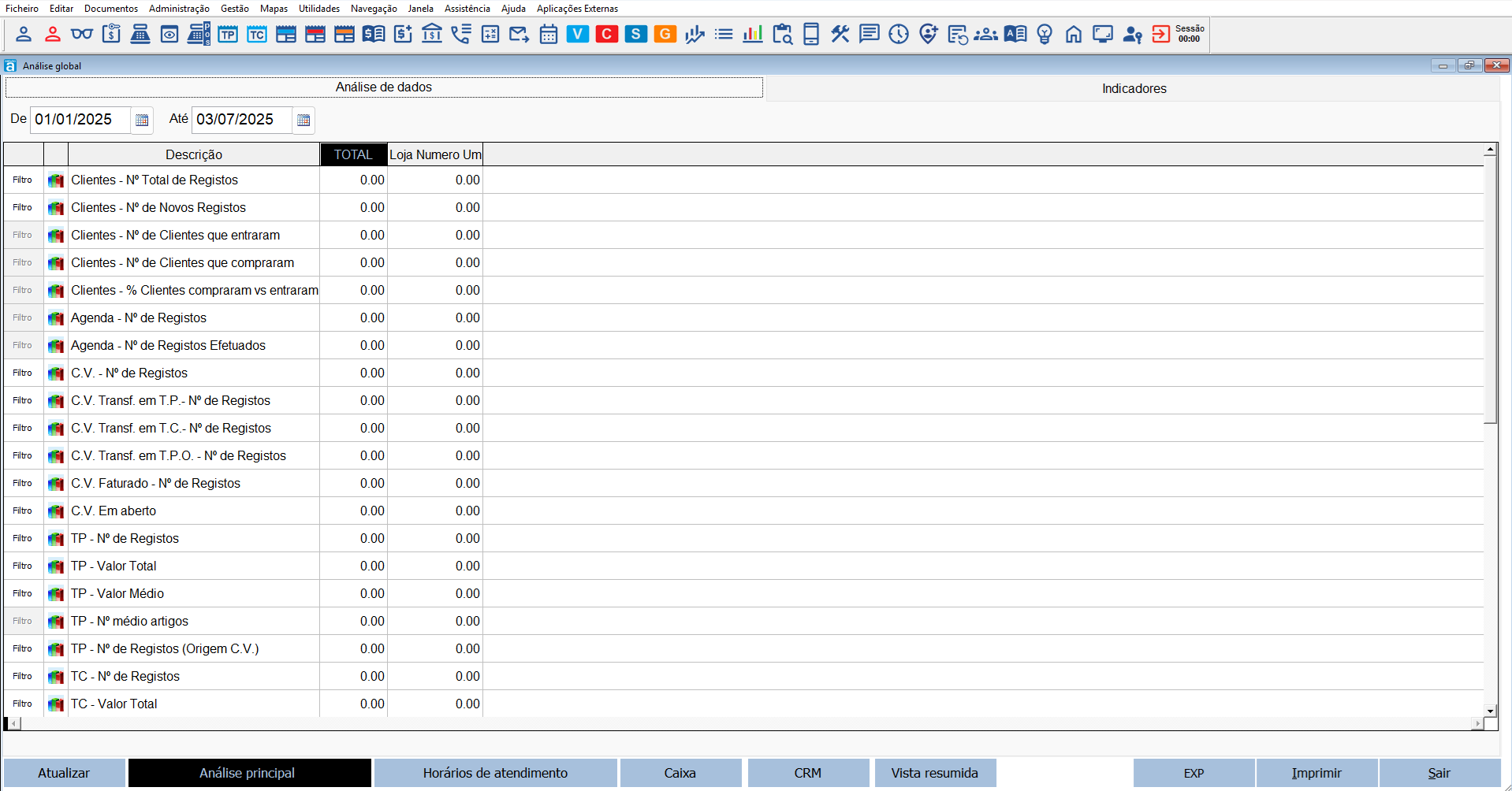Open the lightbulb icon in the toolbar
Screen dimensions: 1512x791
(x=1045, y=34)
